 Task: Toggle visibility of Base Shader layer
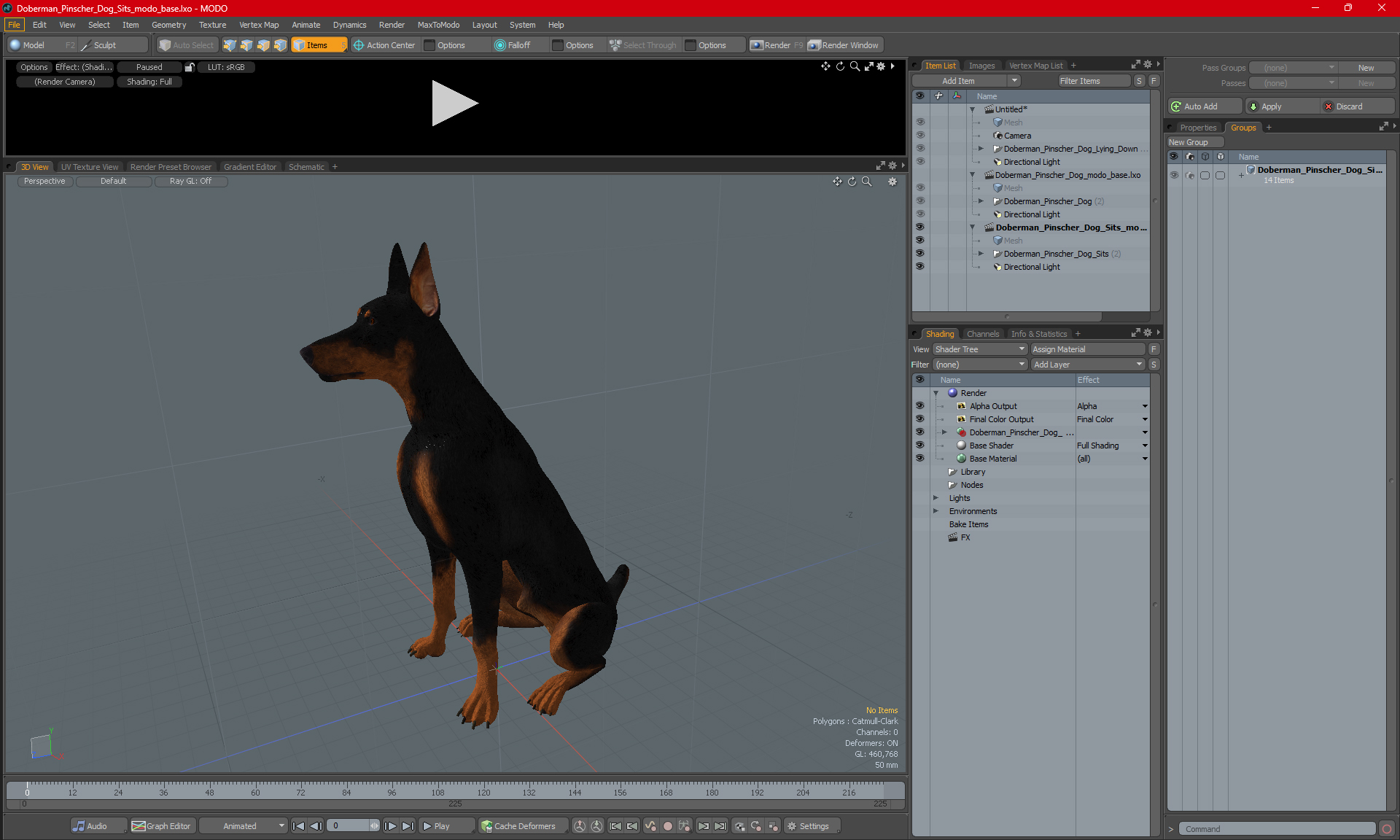click(x=919, y=446)
